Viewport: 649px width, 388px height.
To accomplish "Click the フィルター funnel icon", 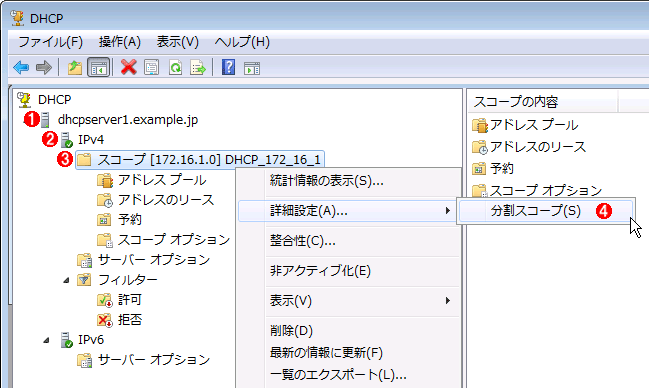I will click(84, 280).
